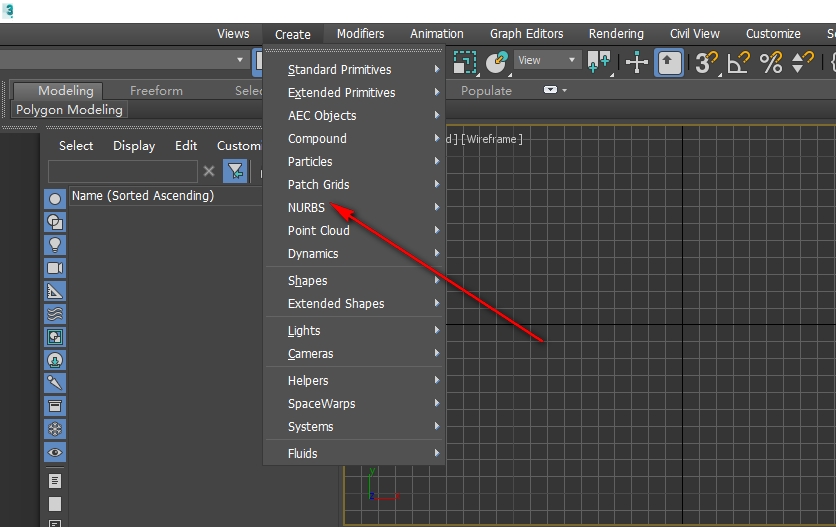Click the Polygon Modeling panel button
This screenshot has height=527, width=836.
point(69,110)
